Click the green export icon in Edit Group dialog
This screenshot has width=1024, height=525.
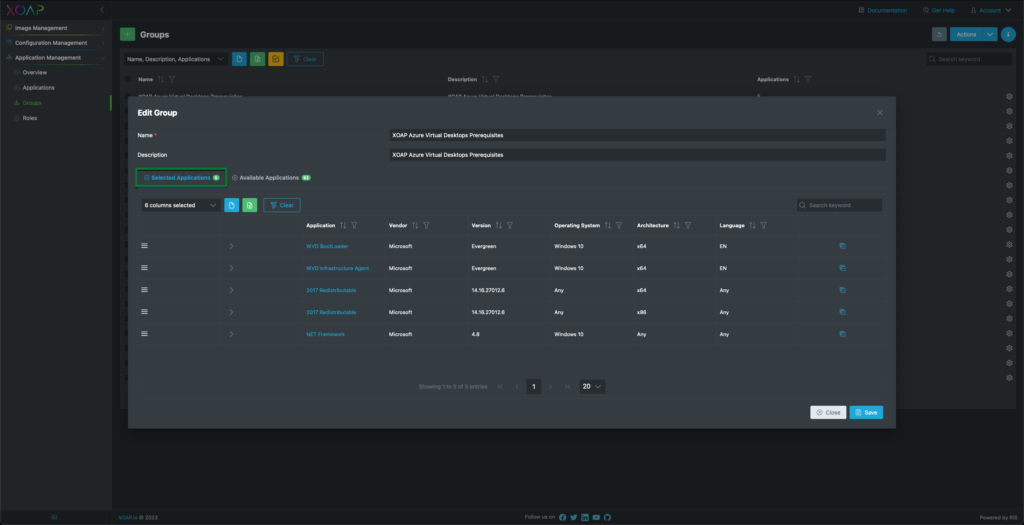249,205
